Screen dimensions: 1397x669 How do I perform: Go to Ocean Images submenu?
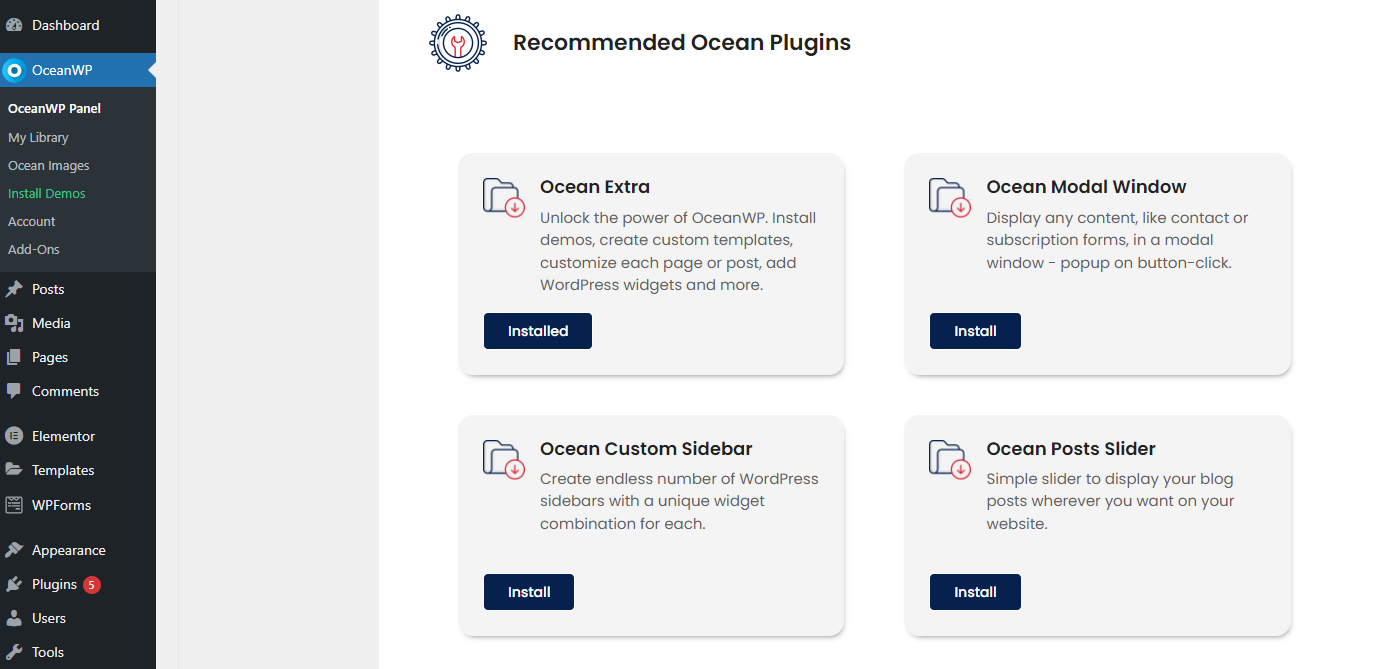(x=49, y=166)
